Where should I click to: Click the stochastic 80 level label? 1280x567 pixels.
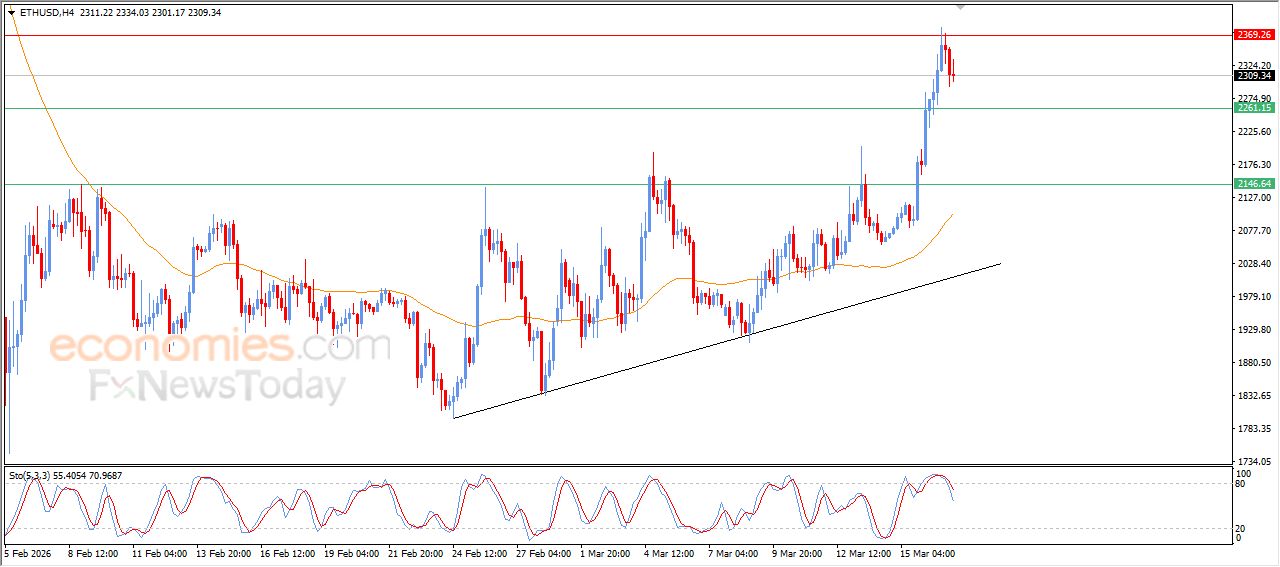pyautogui.click(x=1241, y=484)
